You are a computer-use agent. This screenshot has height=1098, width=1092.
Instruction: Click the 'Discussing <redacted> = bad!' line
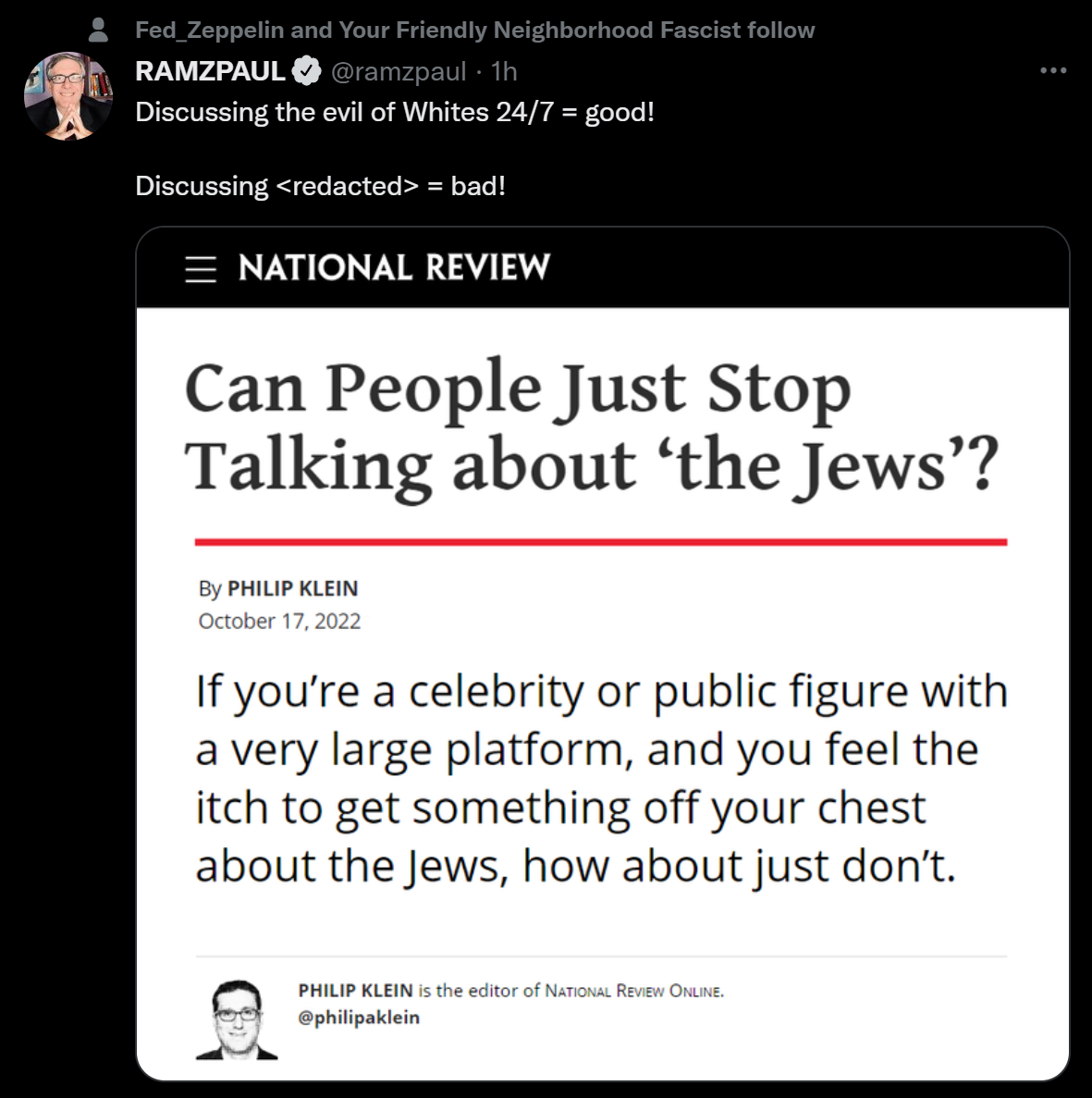point(320,186)
